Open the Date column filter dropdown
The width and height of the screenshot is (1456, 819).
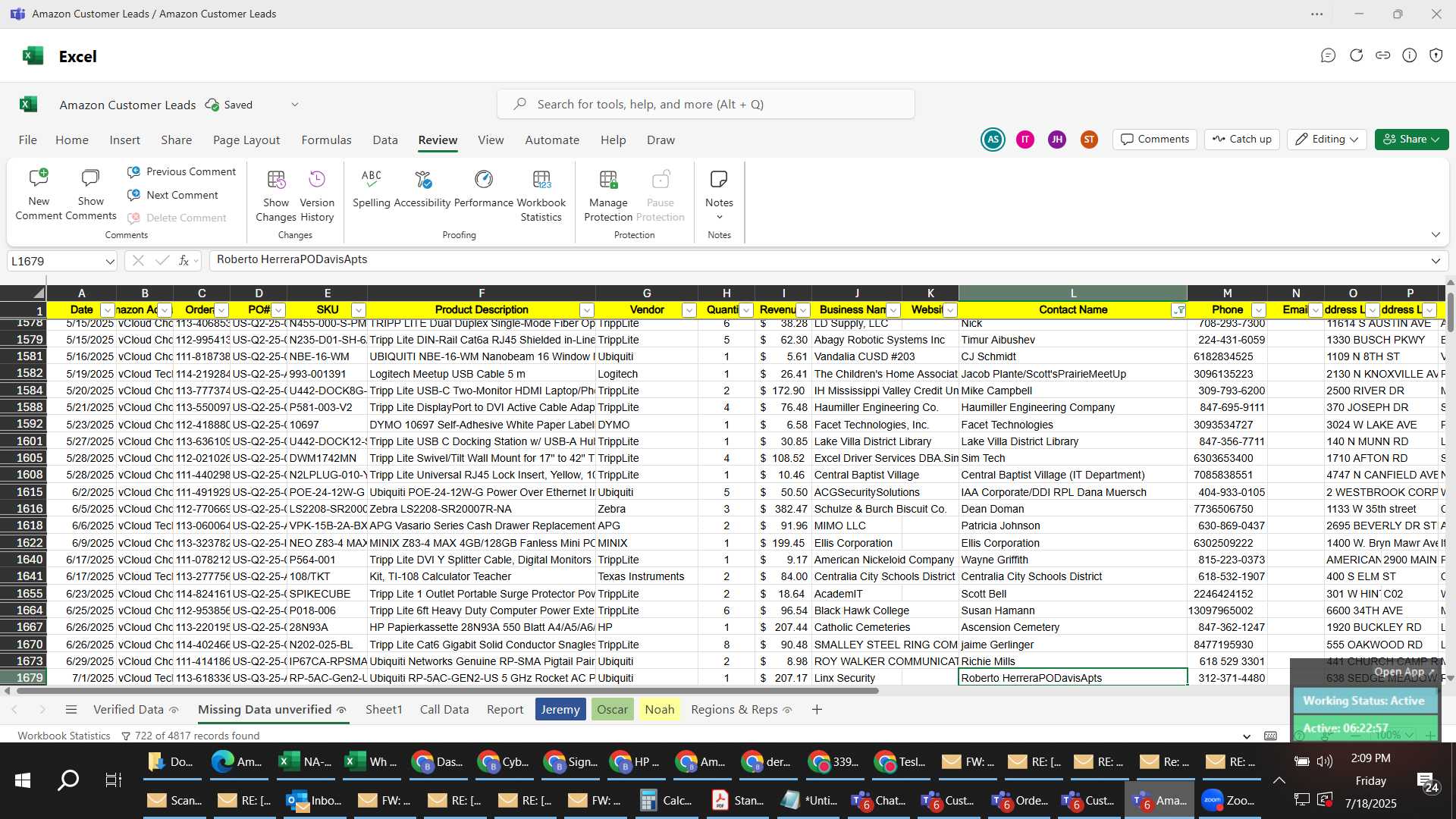coord(107,310)
